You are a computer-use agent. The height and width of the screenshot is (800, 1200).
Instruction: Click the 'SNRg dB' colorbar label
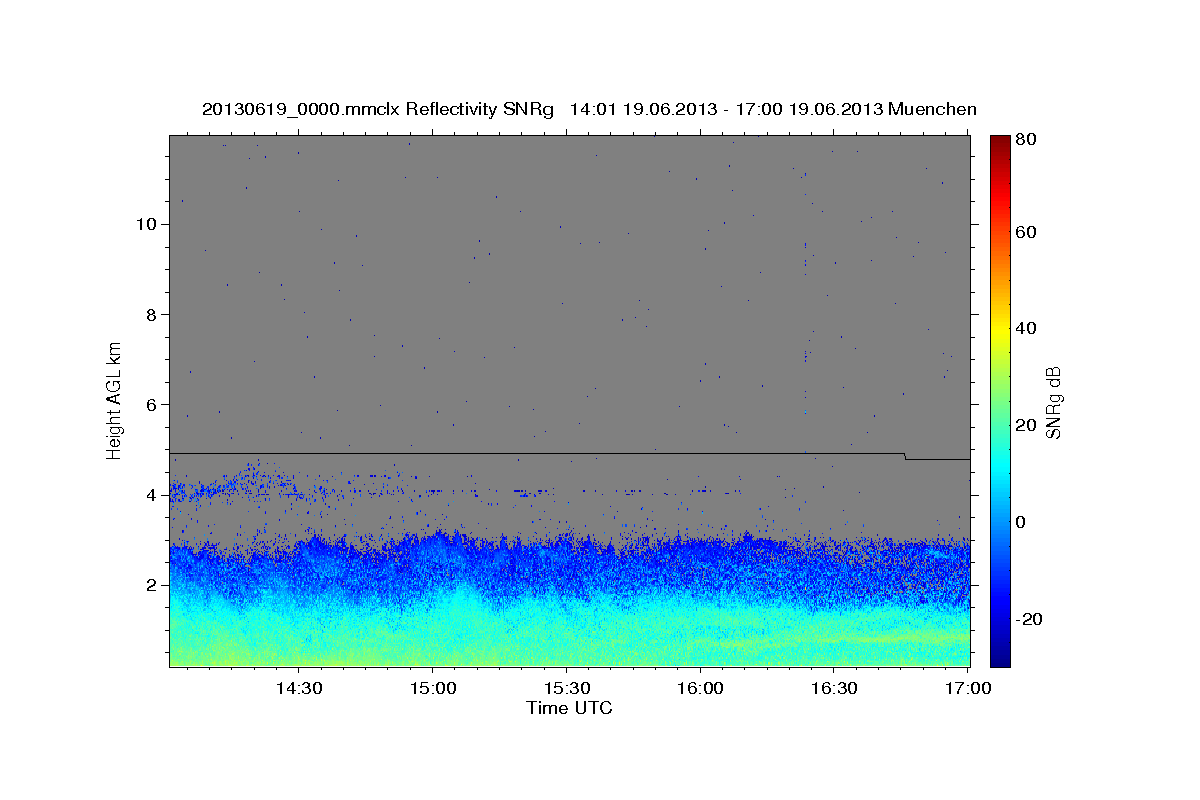coord(1053,403)
